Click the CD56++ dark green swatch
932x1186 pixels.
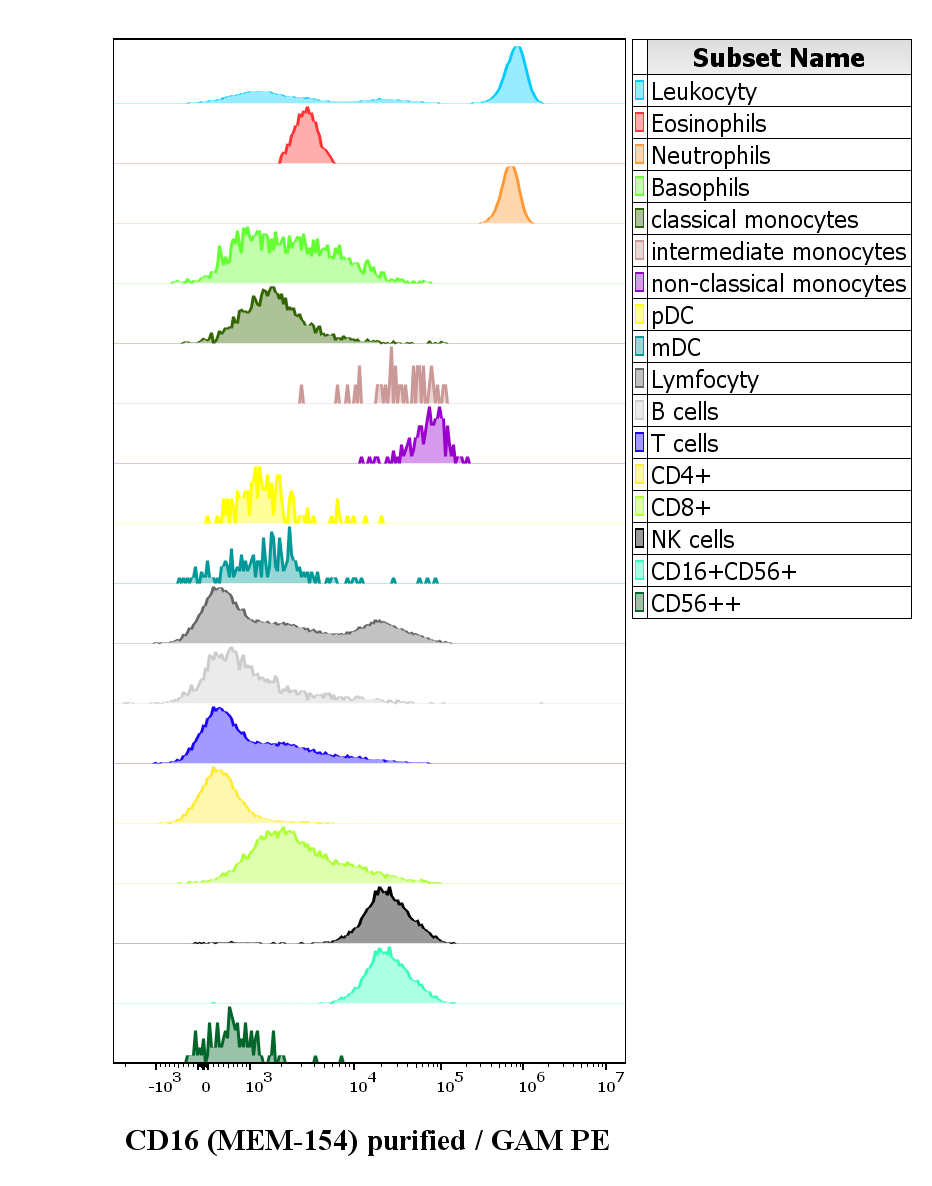click(x=640, y=603)
